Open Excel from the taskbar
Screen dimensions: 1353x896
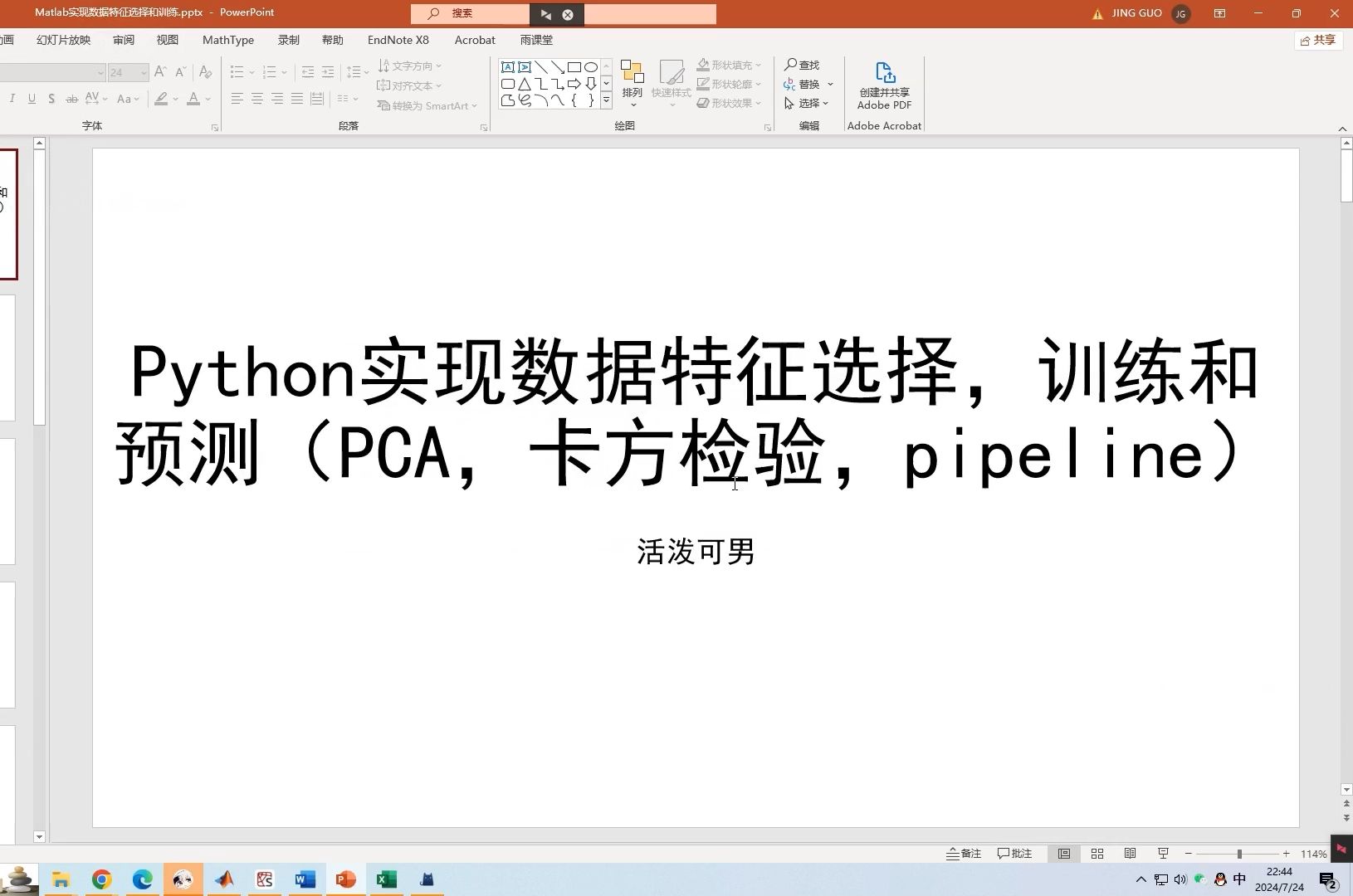coord(387,879)
